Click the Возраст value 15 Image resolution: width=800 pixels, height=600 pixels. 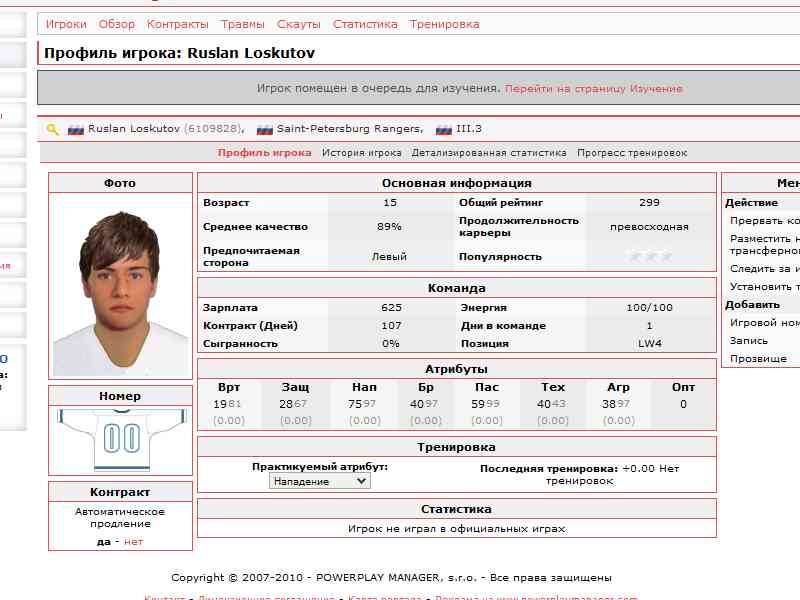click(x=390, y=203)
